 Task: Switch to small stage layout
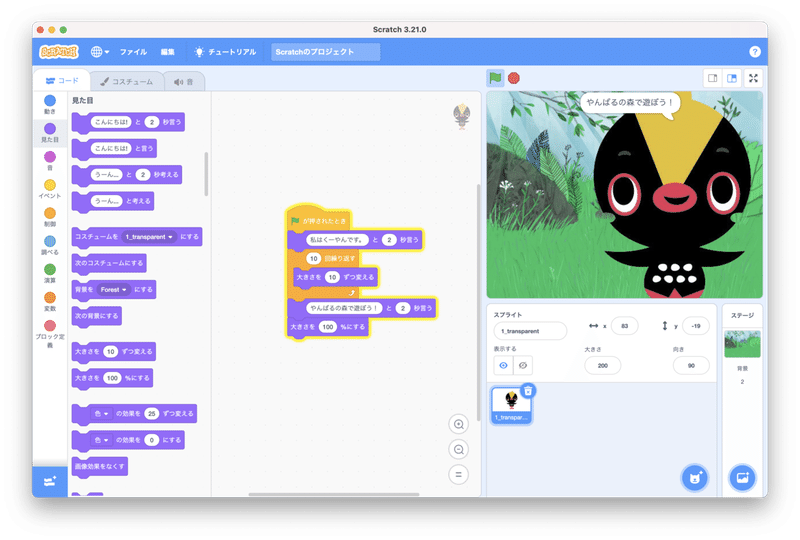712,78
